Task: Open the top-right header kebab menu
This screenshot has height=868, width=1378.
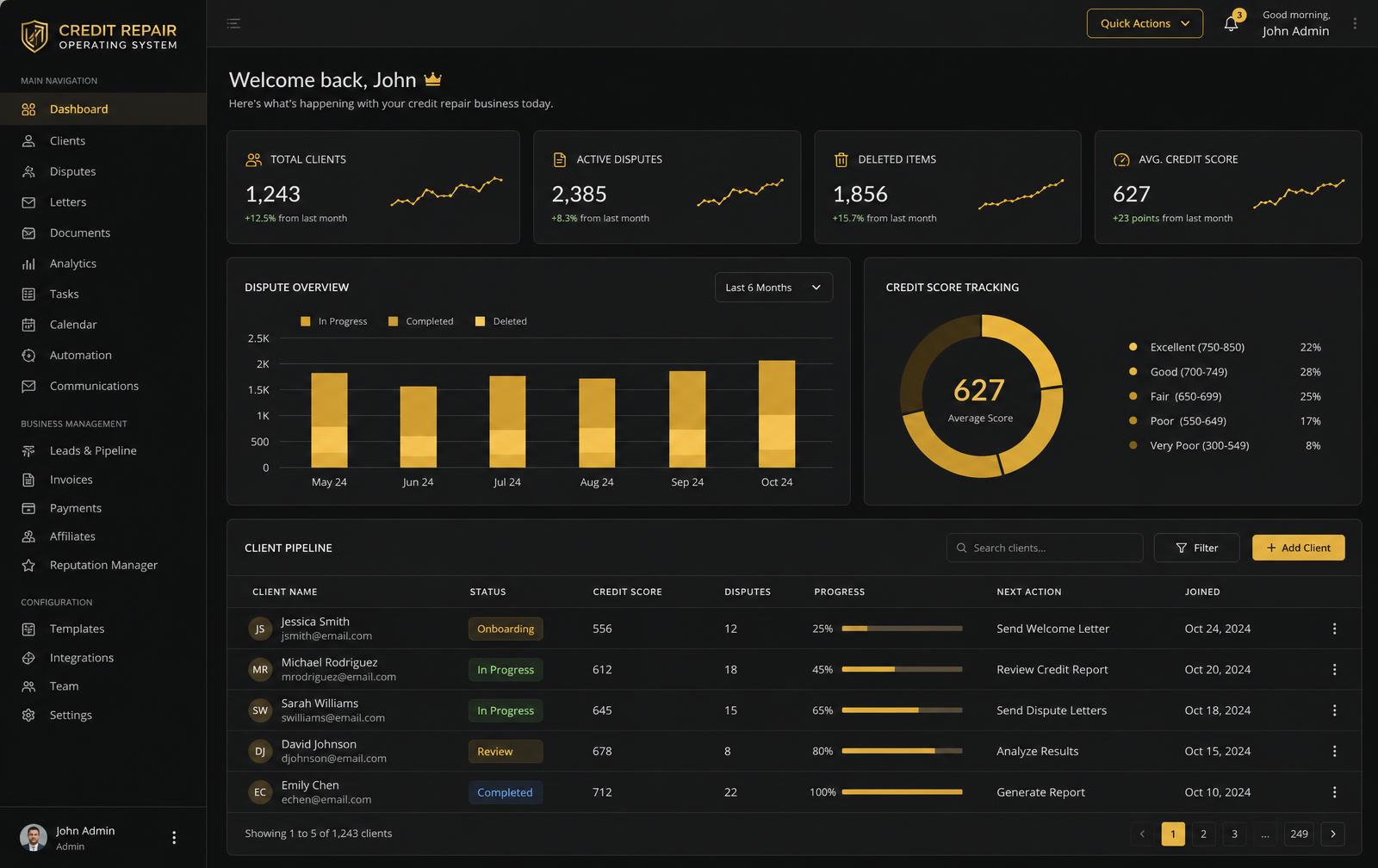Action: [1355, 23]
